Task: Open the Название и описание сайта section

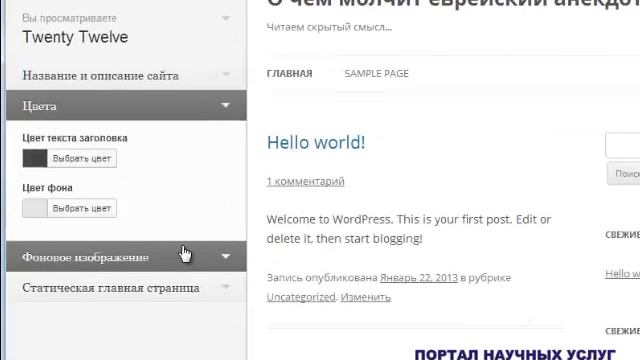Action: click(126, 75)
